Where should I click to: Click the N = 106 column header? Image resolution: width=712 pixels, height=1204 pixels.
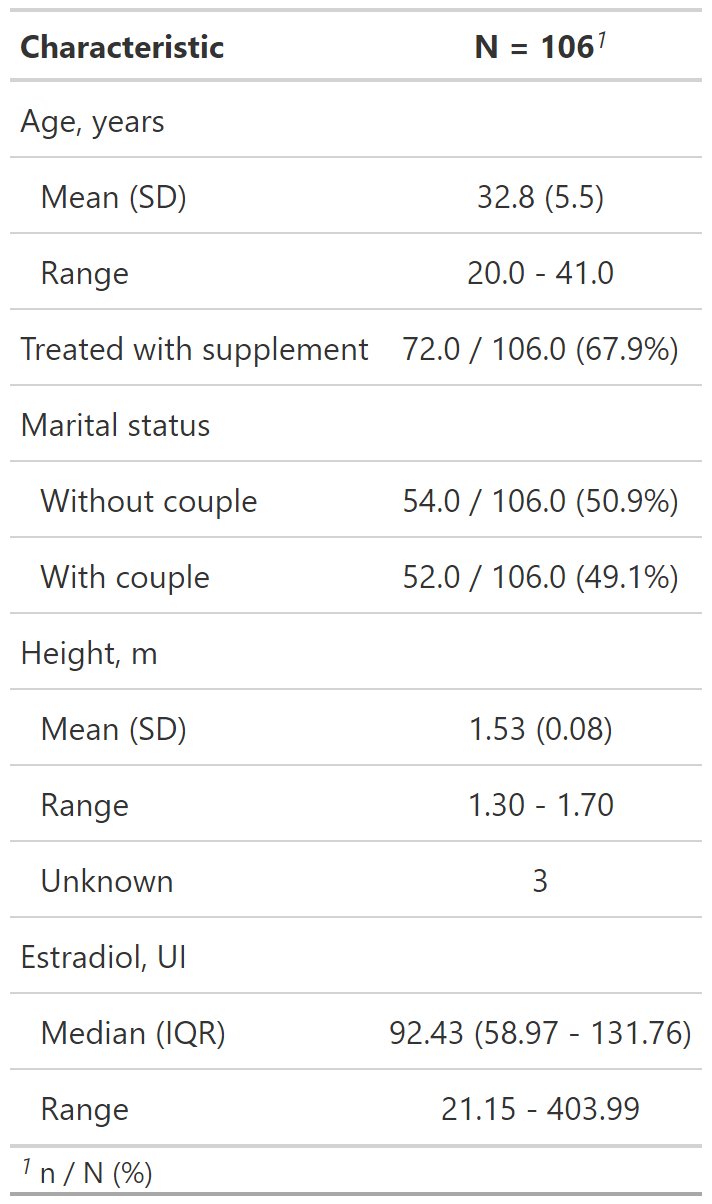click(x=538, y=47)
